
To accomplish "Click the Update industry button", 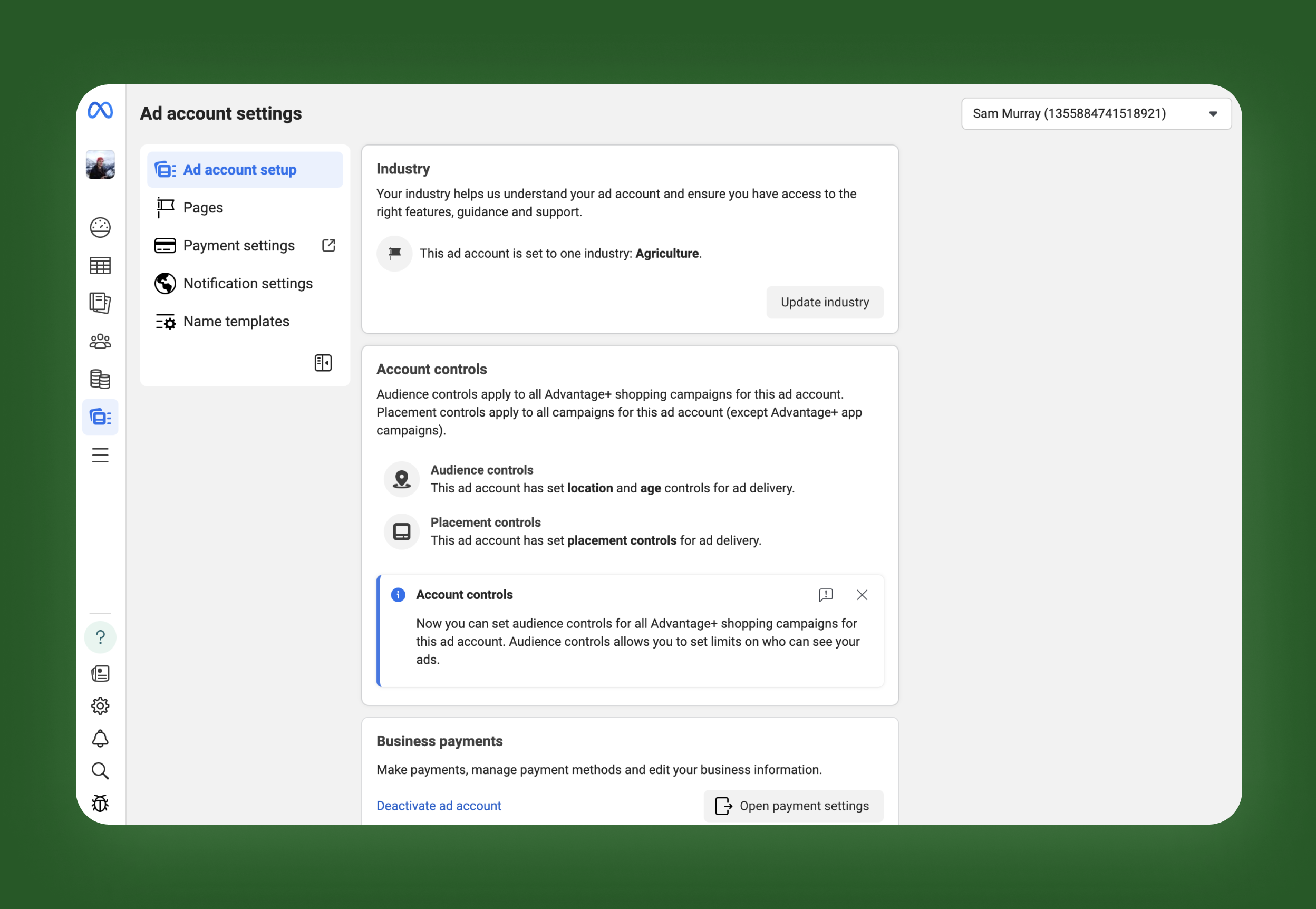I will [x=824, y=303].
